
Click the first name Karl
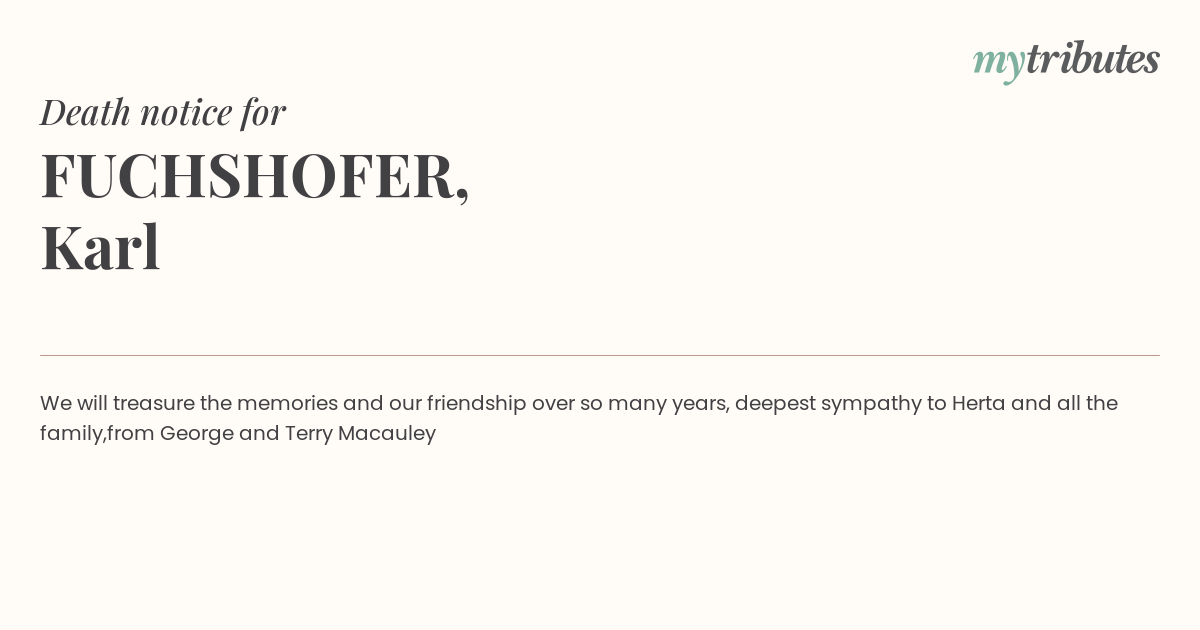pyautogui.click(x=100, y=248)
